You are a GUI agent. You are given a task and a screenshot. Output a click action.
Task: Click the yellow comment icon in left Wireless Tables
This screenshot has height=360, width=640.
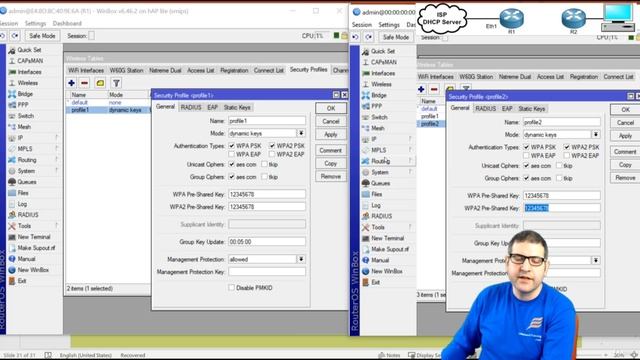pos(100,83)
